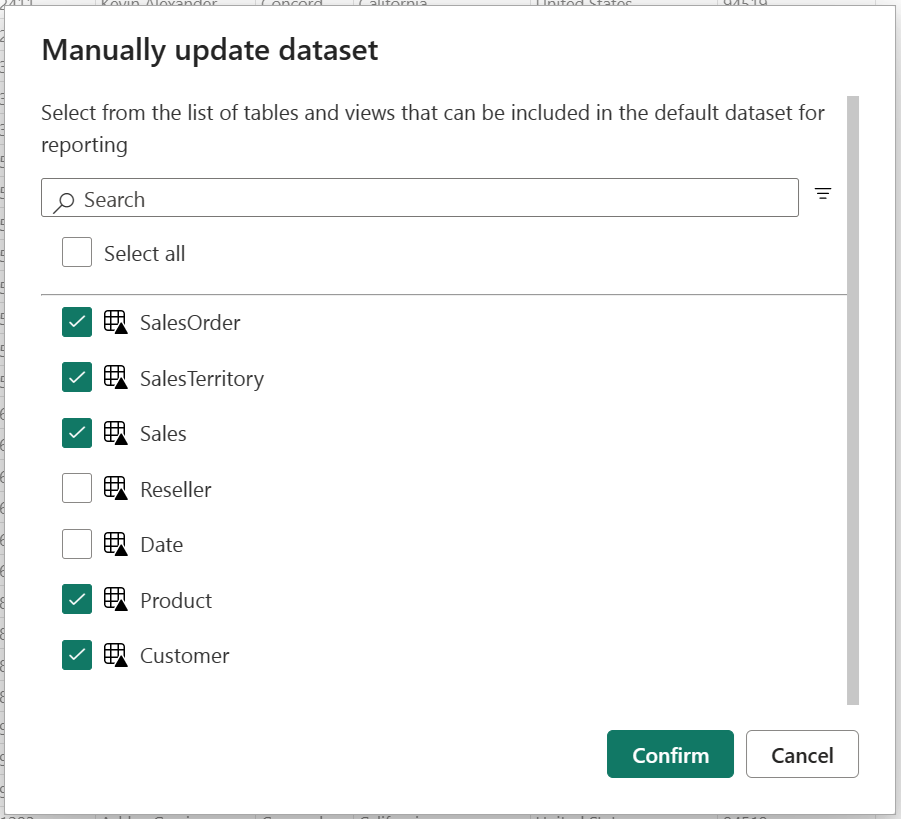Click the SalesTerritory table icon
This screenshot has height=819, width=901.
click(x=117, y=378)
